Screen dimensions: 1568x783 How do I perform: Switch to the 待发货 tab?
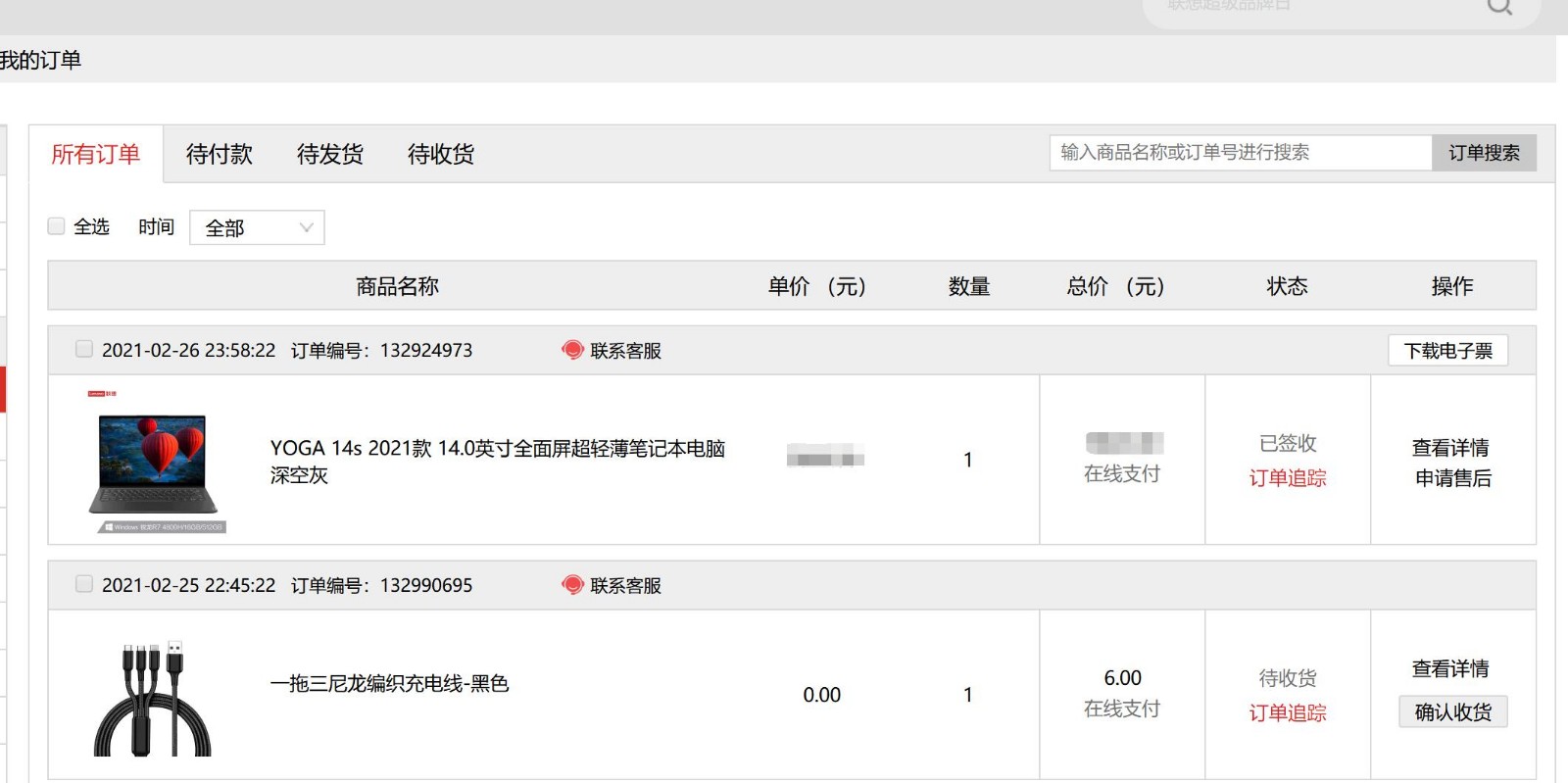tap(330, 154)
